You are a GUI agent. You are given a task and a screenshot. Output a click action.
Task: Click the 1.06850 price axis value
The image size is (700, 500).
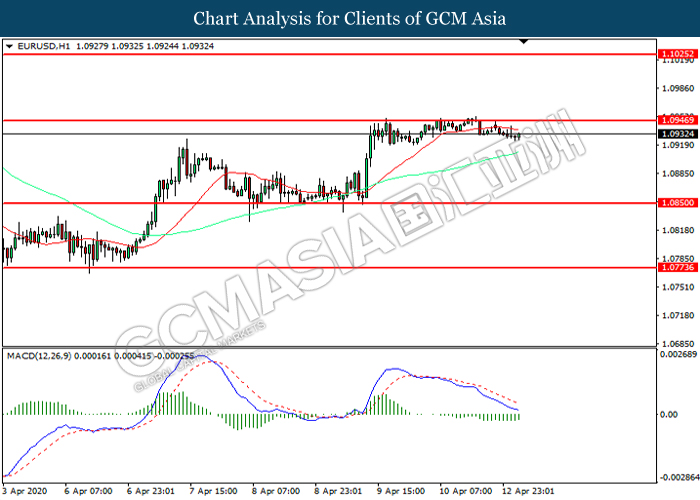(678, 344)
